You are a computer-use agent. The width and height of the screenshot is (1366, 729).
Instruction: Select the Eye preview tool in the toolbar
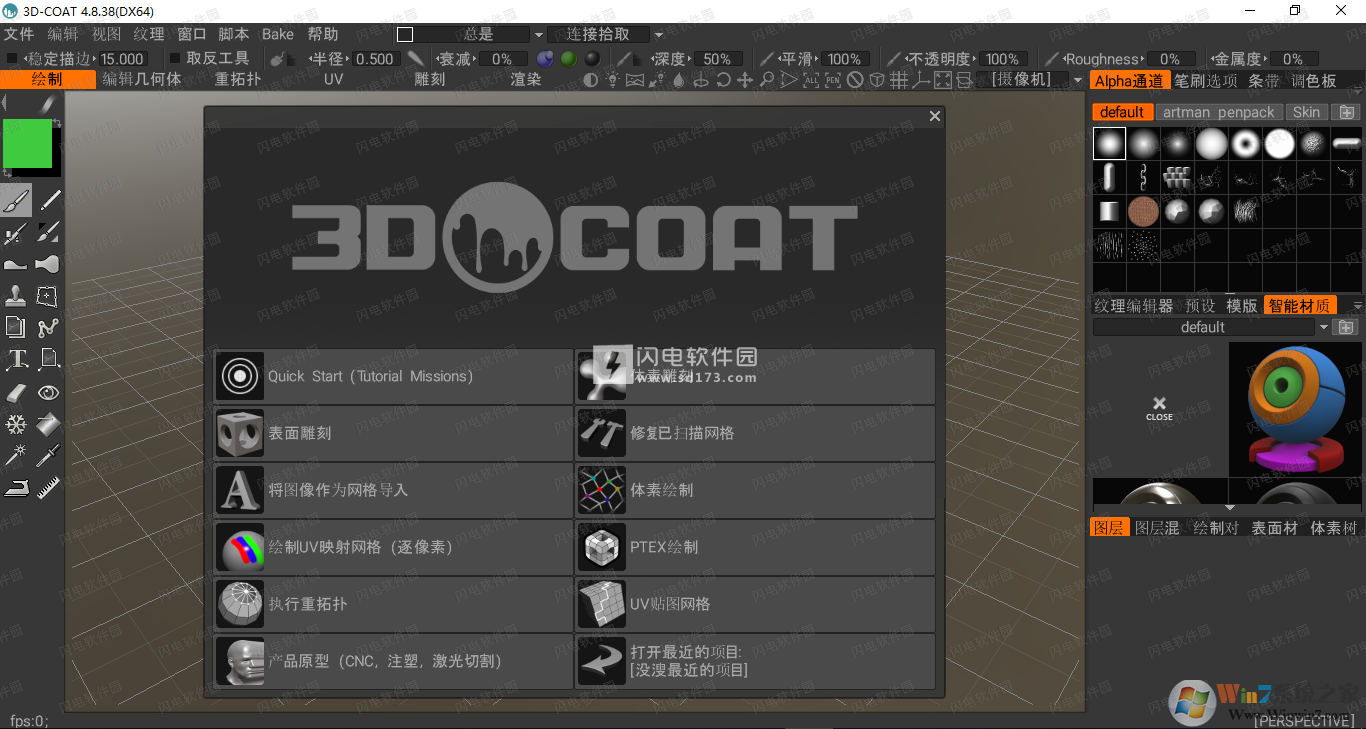pos(48,392)
